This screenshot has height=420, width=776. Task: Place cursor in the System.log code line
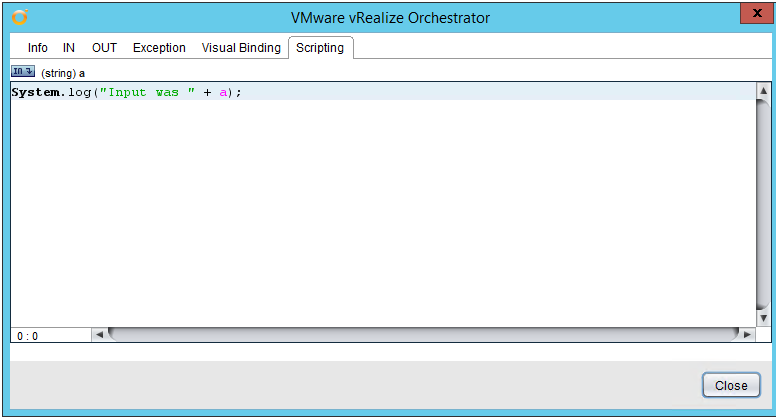[383, 92]
